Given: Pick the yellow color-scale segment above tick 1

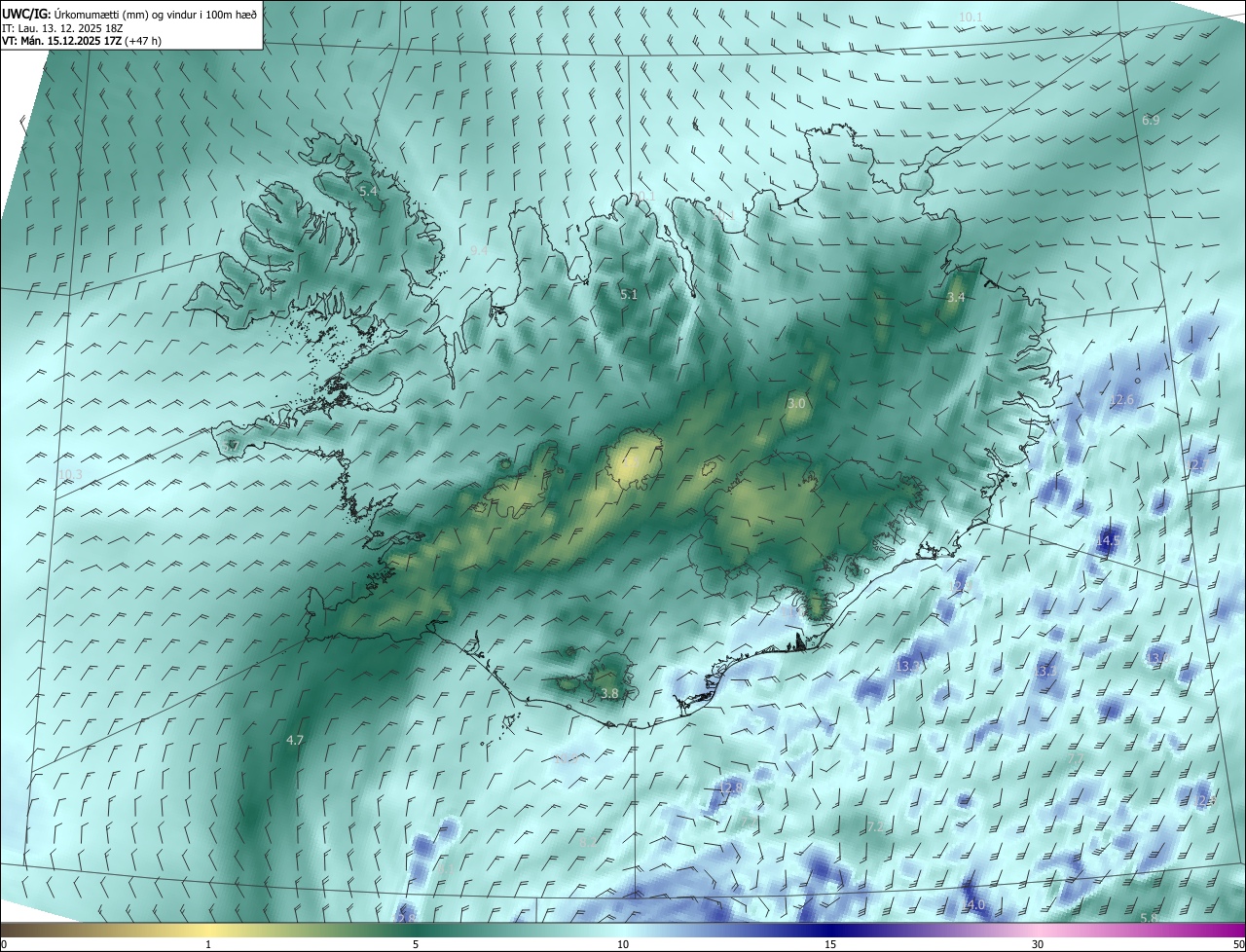Looking at the screenshot, I should pos(208,930).
